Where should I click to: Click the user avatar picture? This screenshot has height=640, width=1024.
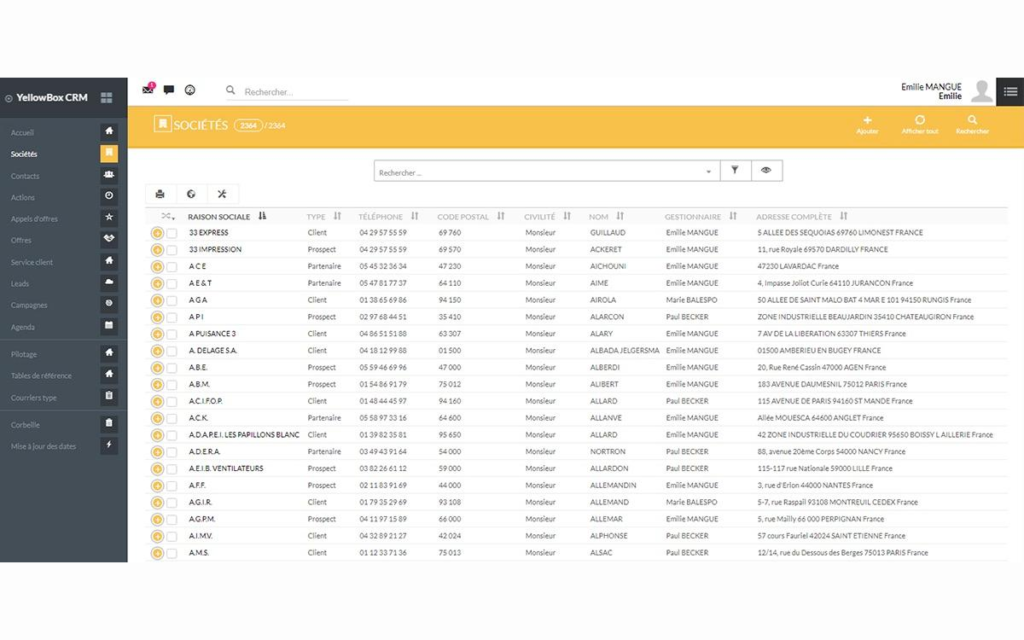point(981,91)
